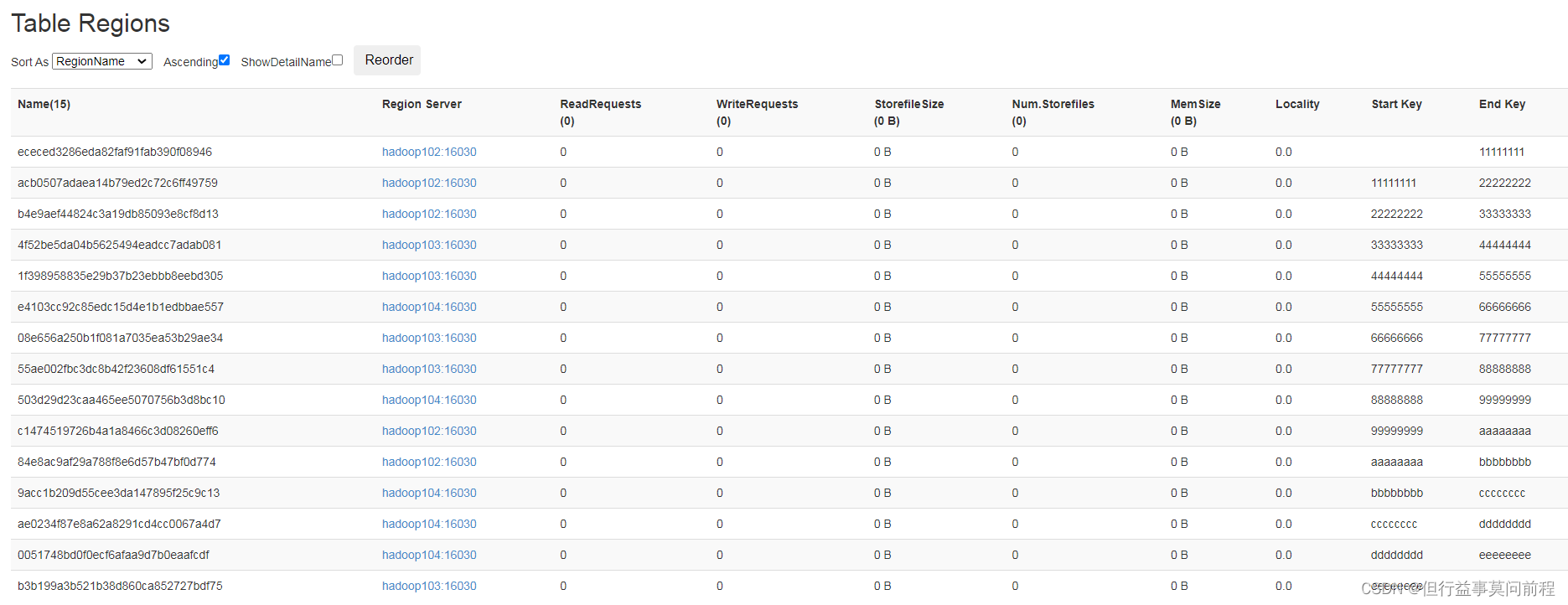Open server link for region acb0507adaea14b79ed2c72c6ff49759

429,183
